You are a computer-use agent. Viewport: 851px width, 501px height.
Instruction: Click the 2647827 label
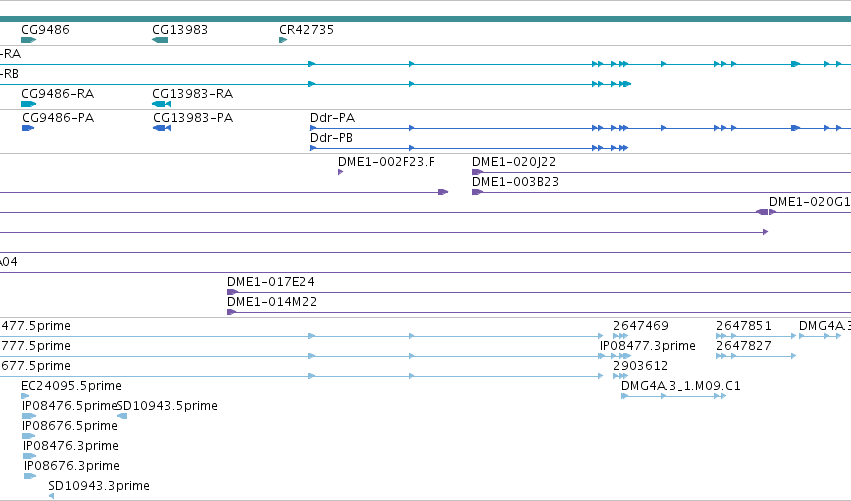(743, 346)
